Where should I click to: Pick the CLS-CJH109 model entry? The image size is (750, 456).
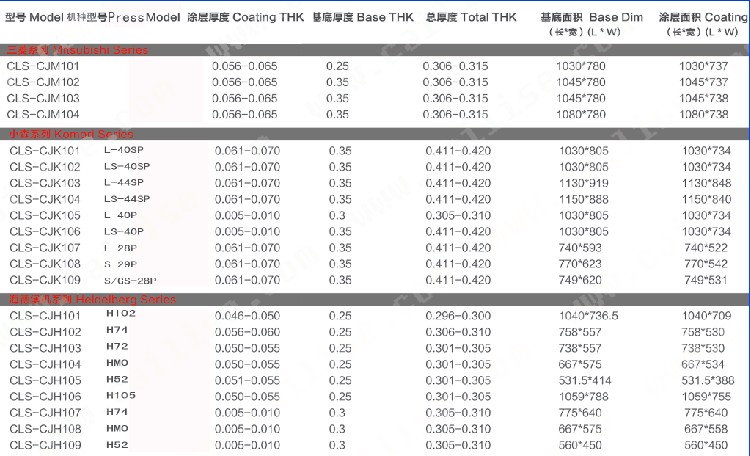pos(45,445)
